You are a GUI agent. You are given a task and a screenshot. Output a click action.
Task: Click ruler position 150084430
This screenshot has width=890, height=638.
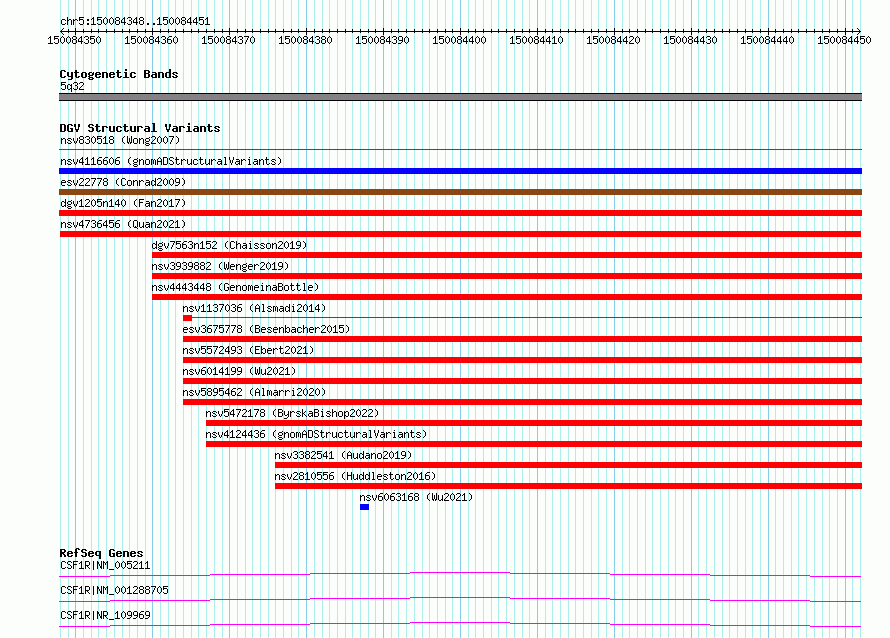[x=690, y=40]
